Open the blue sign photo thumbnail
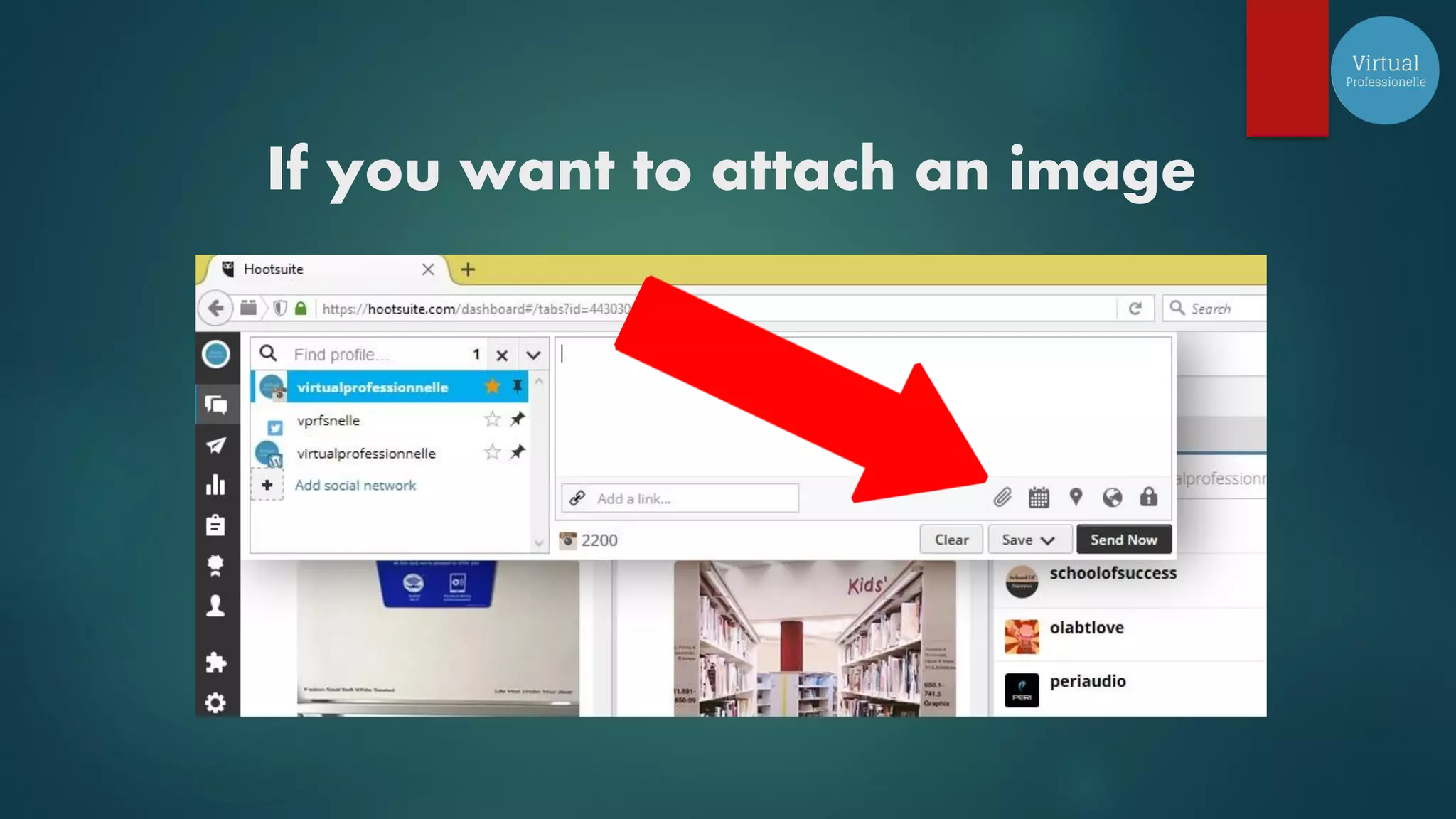Screen dimensions: 1456x819 438,638
